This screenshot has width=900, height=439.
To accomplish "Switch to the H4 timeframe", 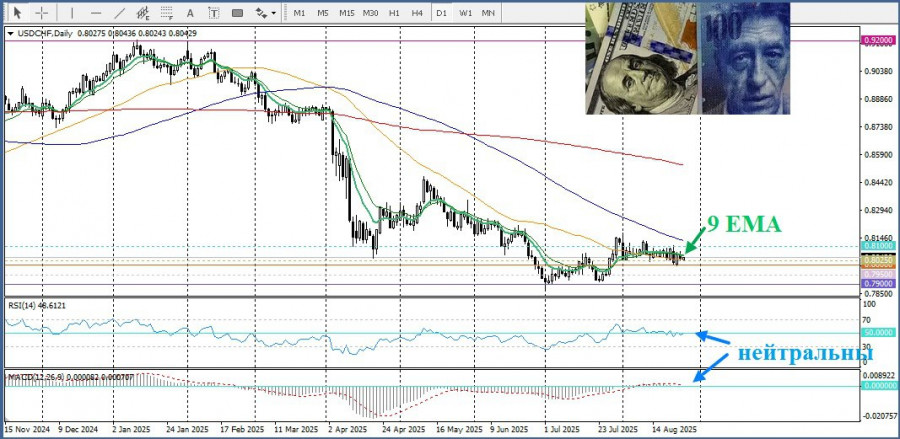I will click(417, 13).
